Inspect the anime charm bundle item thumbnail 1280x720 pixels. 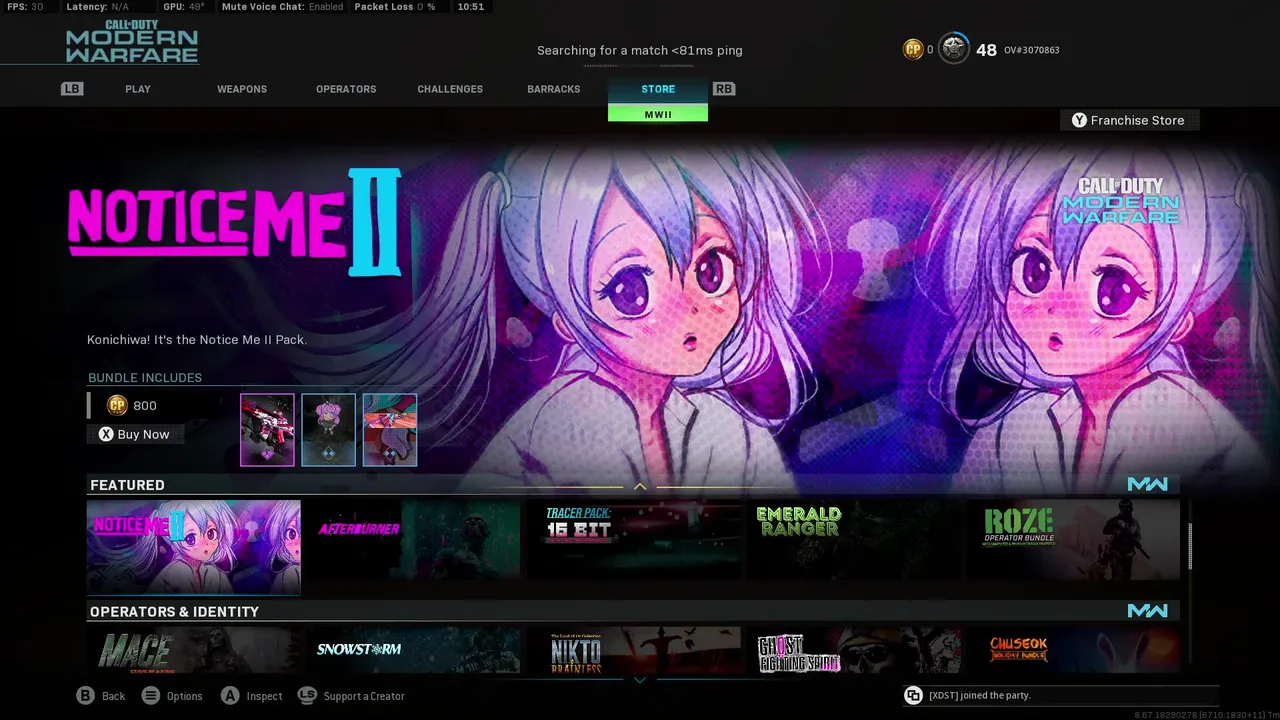pyautogui.click(x=328, y=430)
